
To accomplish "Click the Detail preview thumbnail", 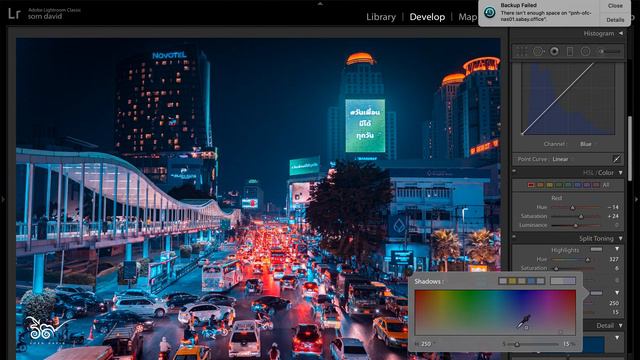I will click(x=593, y=344).
